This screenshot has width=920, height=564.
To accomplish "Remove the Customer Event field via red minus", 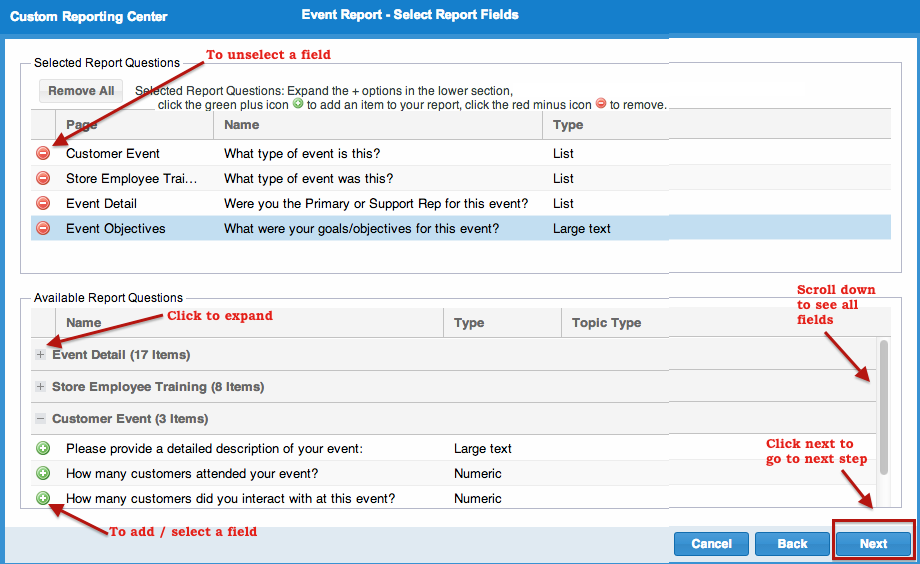I will [43, 153].
